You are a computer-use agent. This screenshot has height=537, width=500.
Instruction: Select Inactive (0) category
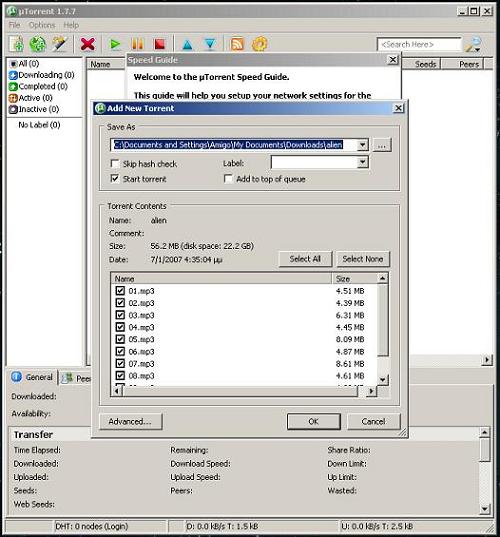tap(34, 109)
